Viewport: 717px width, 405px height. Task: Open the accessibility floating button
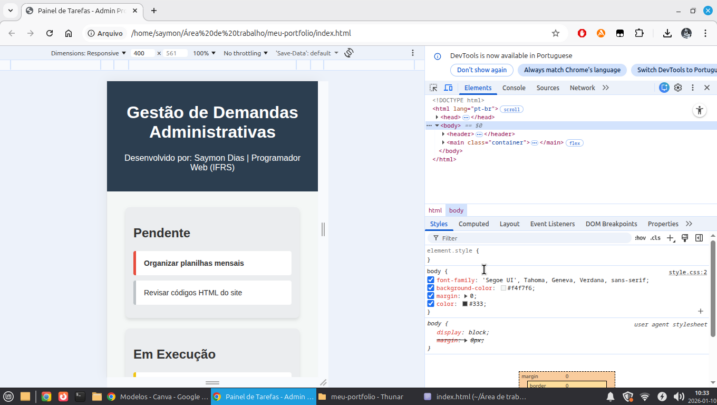[700, 111]
